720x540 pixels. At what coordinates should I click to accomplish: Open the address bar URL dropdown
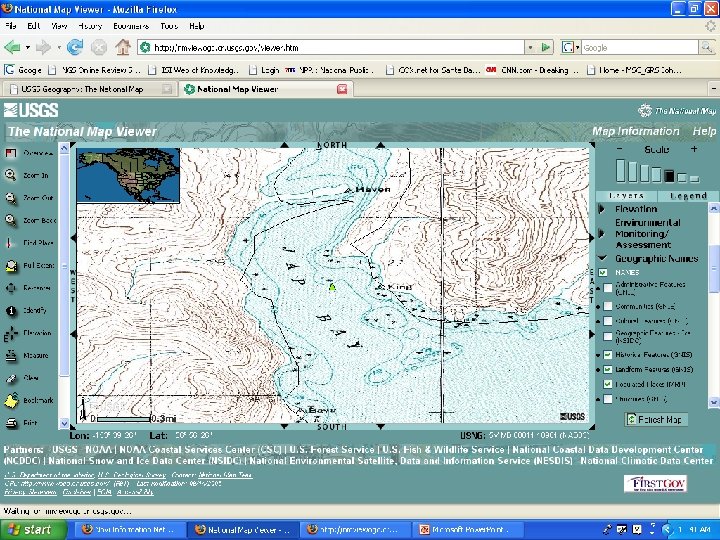pos(531,47)
